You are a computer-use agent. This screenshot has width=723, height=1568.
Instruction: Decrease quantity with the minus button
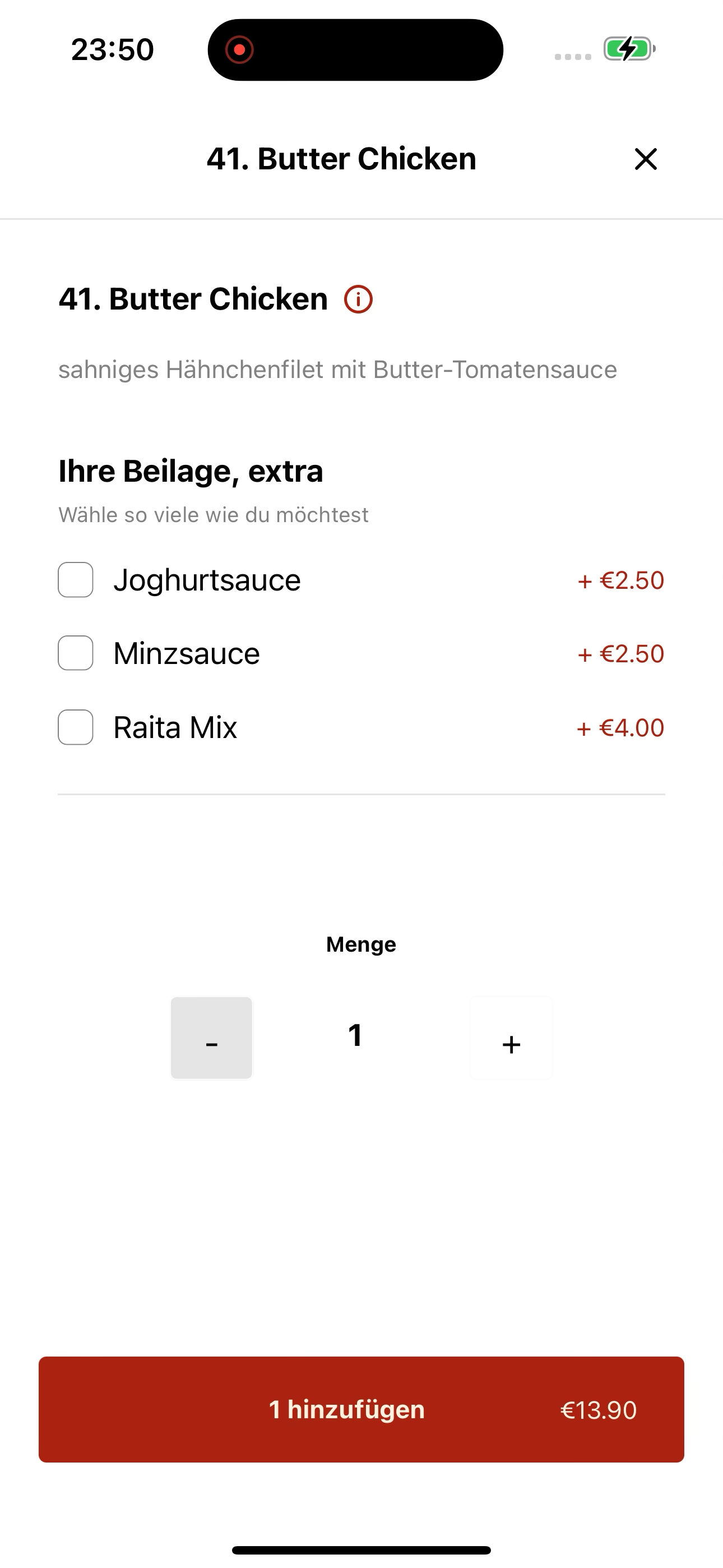click(x=211, y=1038)
